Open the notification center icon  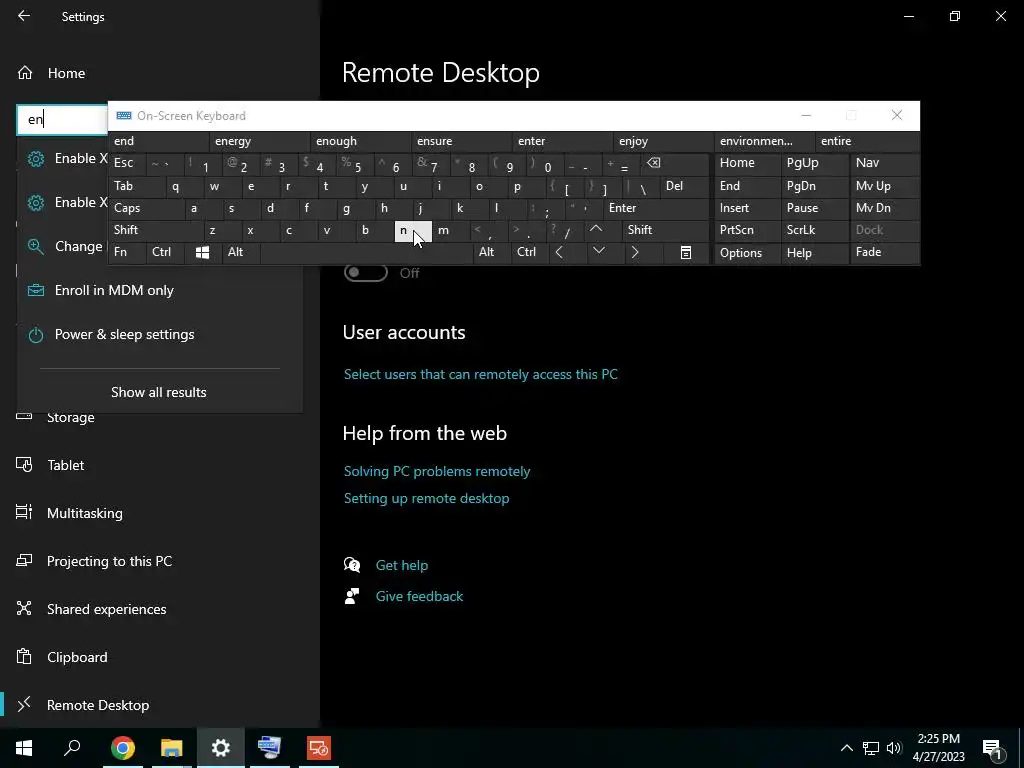tap(993, 749)
